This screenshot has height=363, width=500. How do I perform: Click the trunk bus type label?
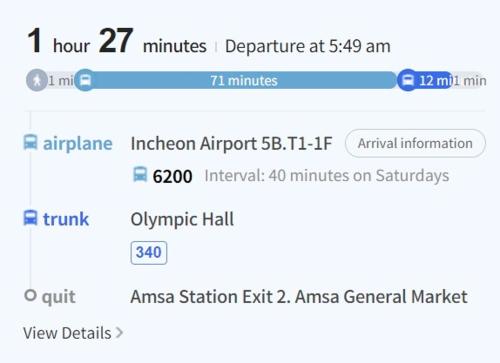click(66, 219)
